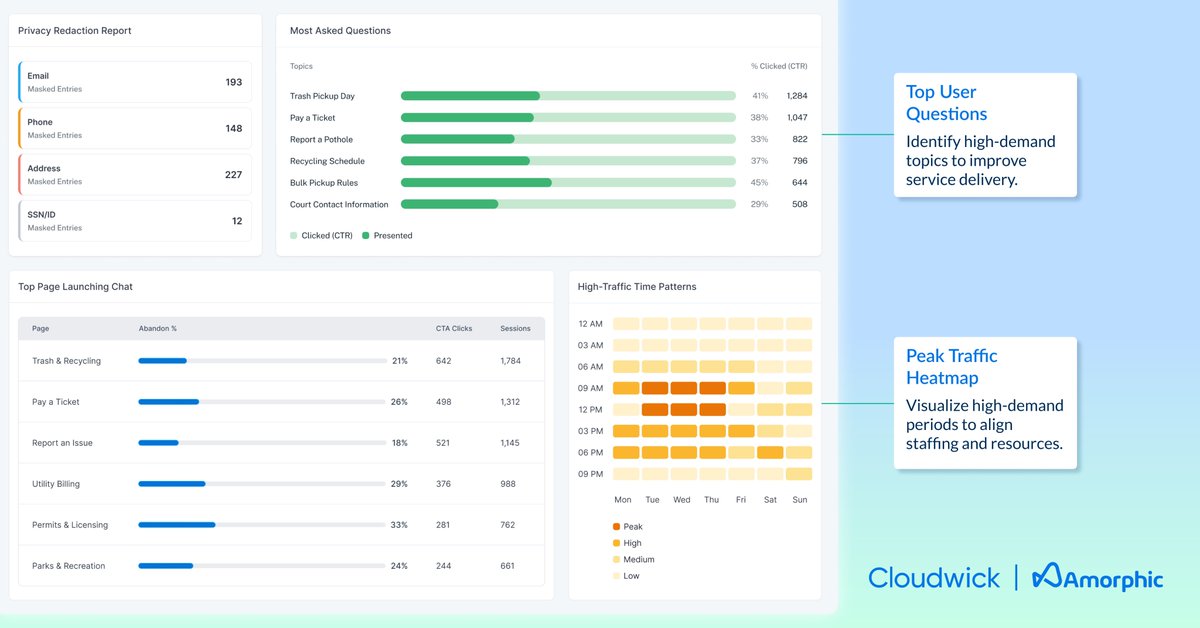Click the Recycling Schedule topic bar

(x=568, y=161)
